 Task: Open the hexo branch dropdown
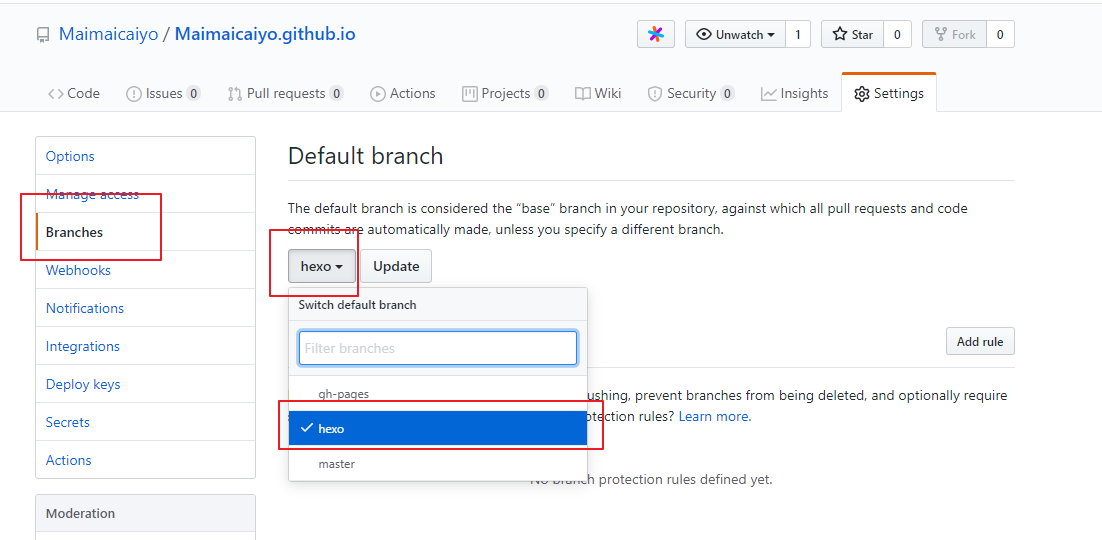click(x=322, y=266)
